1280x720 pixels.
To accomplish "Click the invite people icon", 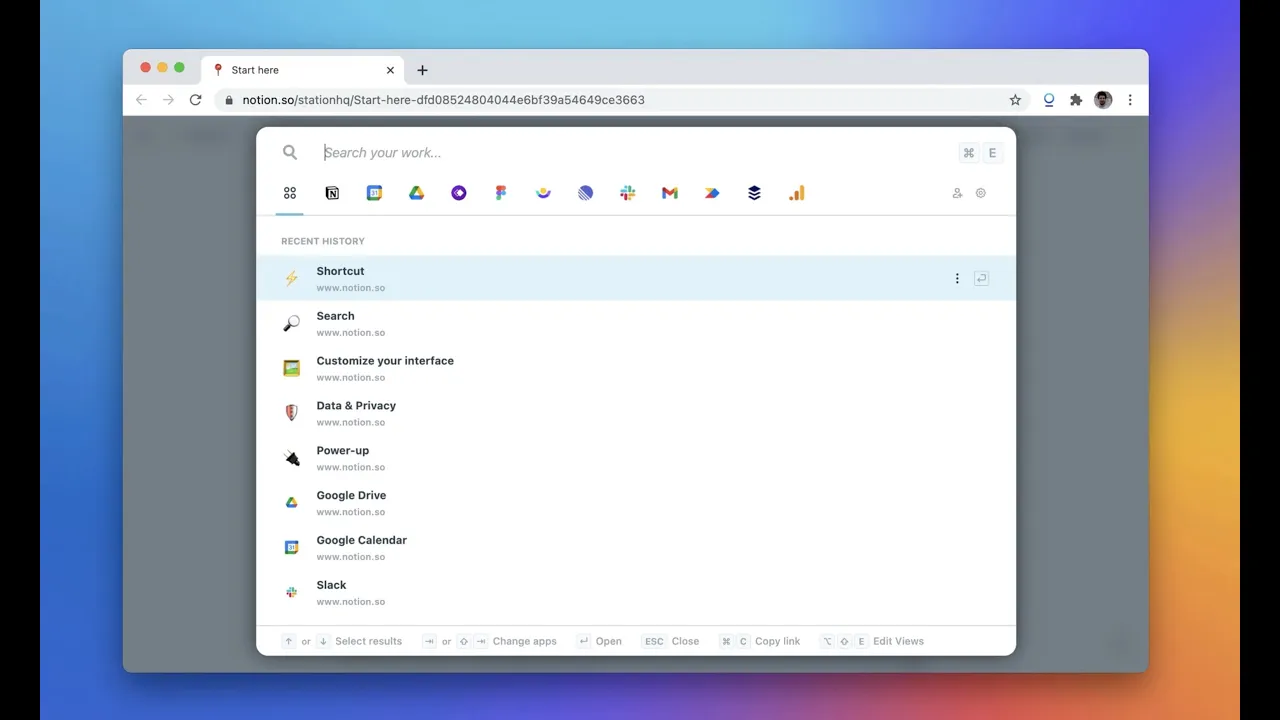I will click(957, 193).
